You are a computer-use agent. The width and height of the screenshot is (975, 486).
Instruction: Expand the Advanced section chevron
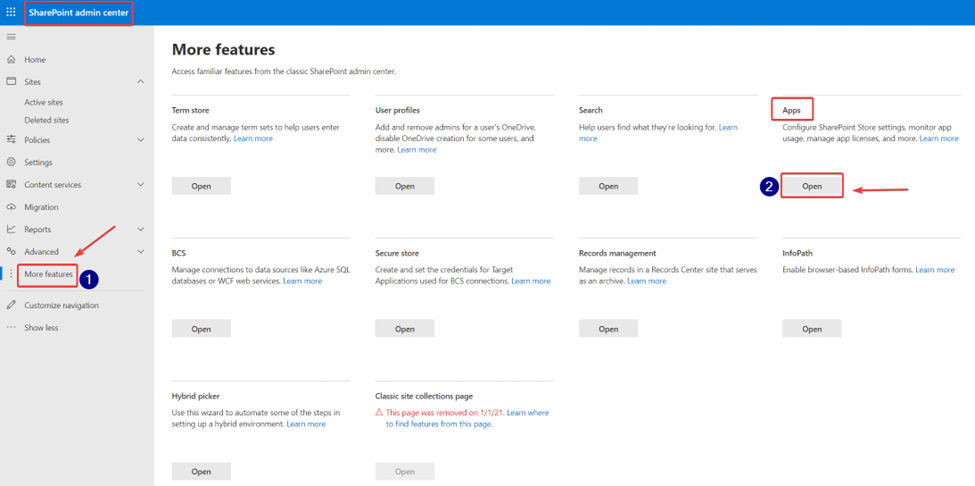(141, 252)
